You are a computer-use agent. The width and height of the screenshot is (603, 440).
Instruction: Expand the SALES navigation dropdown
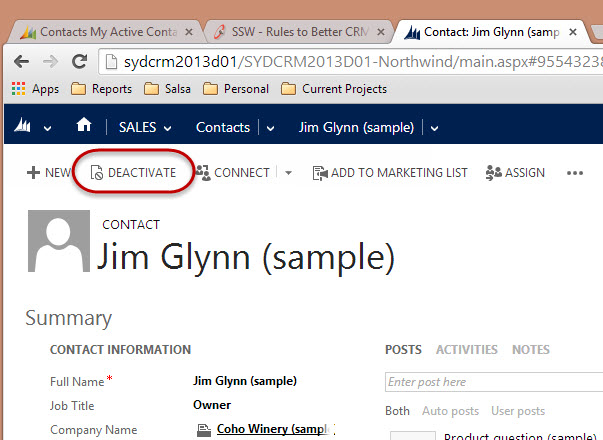167,128
